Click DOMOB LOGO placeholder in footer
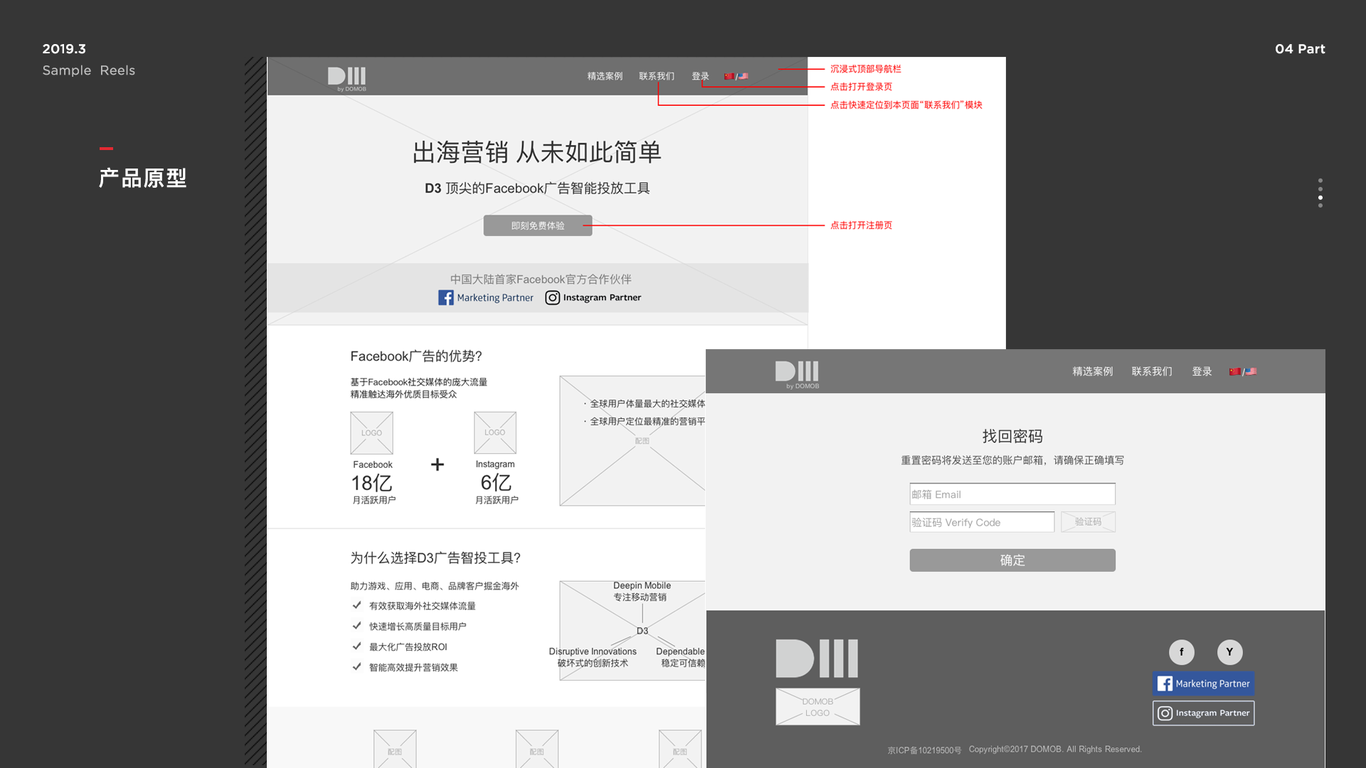The image size is (1366, 768). pos(817,707)
